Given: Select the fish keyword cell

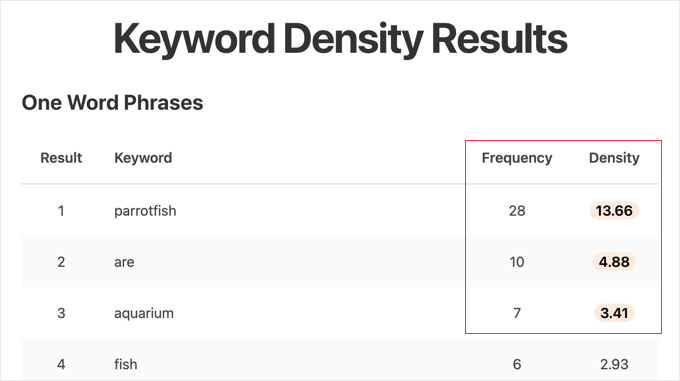Looking at the screenshot, I should pos(126,364).
